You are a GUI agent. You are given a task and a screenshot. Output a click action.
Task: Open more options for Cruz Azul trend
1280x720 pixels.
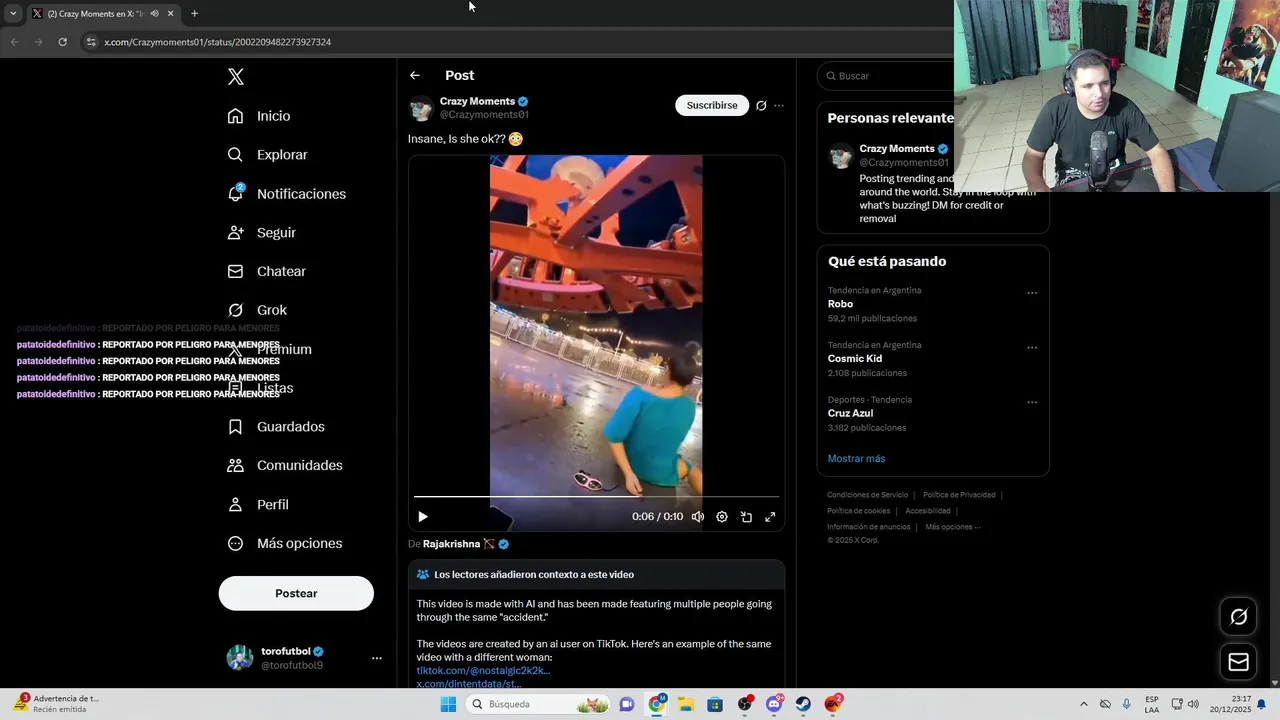pos(1032,403)
